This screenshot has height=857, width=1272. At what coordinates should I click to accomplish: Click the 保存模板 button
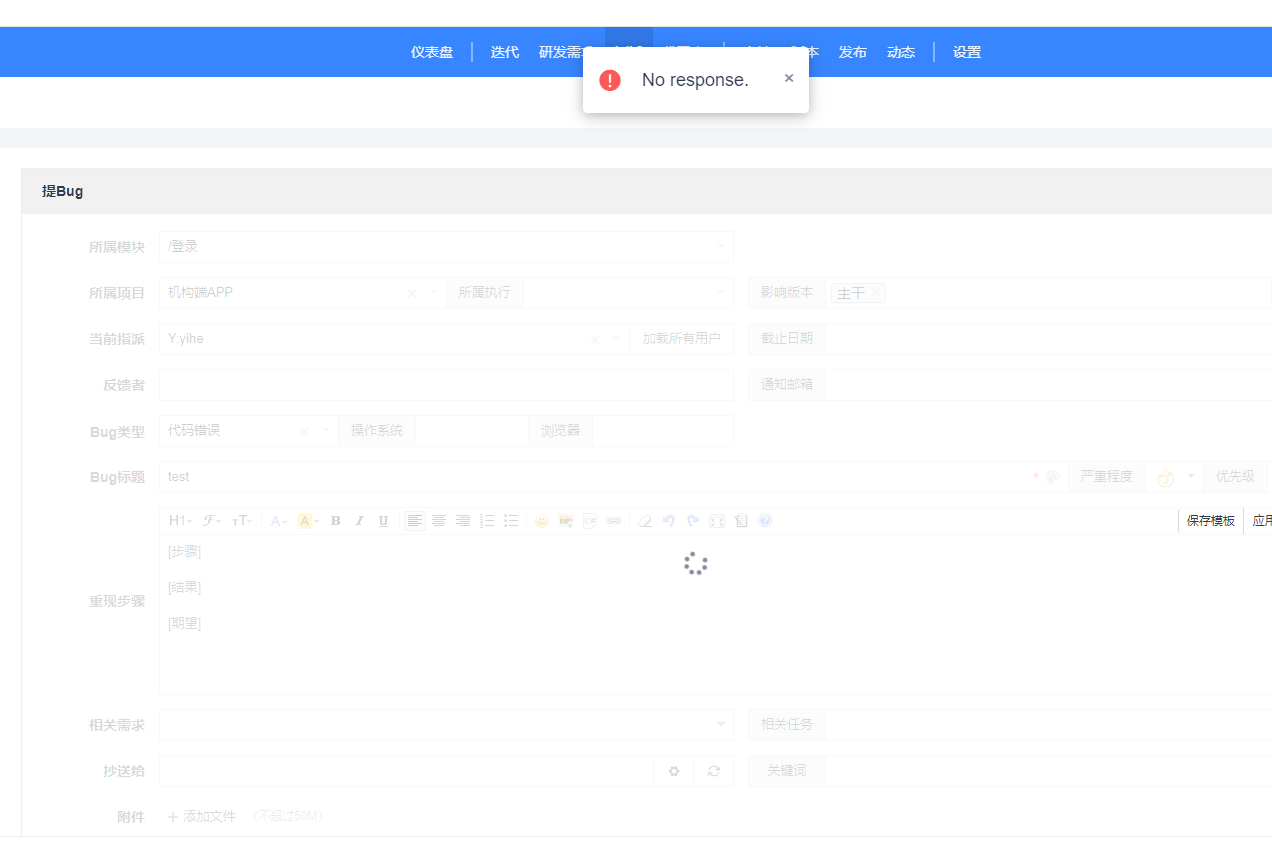(x=1211, y=521)
